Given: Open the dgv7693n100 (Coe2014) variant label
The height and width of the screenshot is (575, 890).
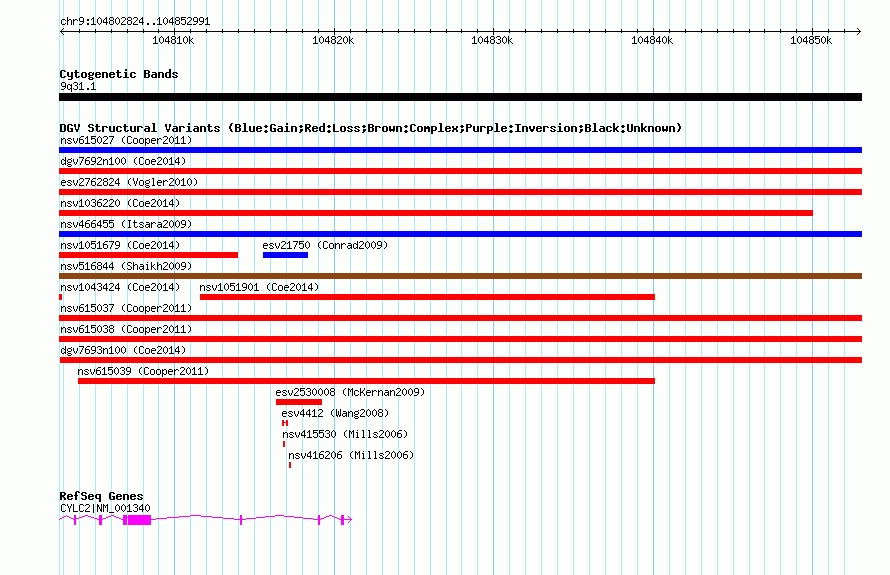Looking at the screenshot, I should click(123, 350).
